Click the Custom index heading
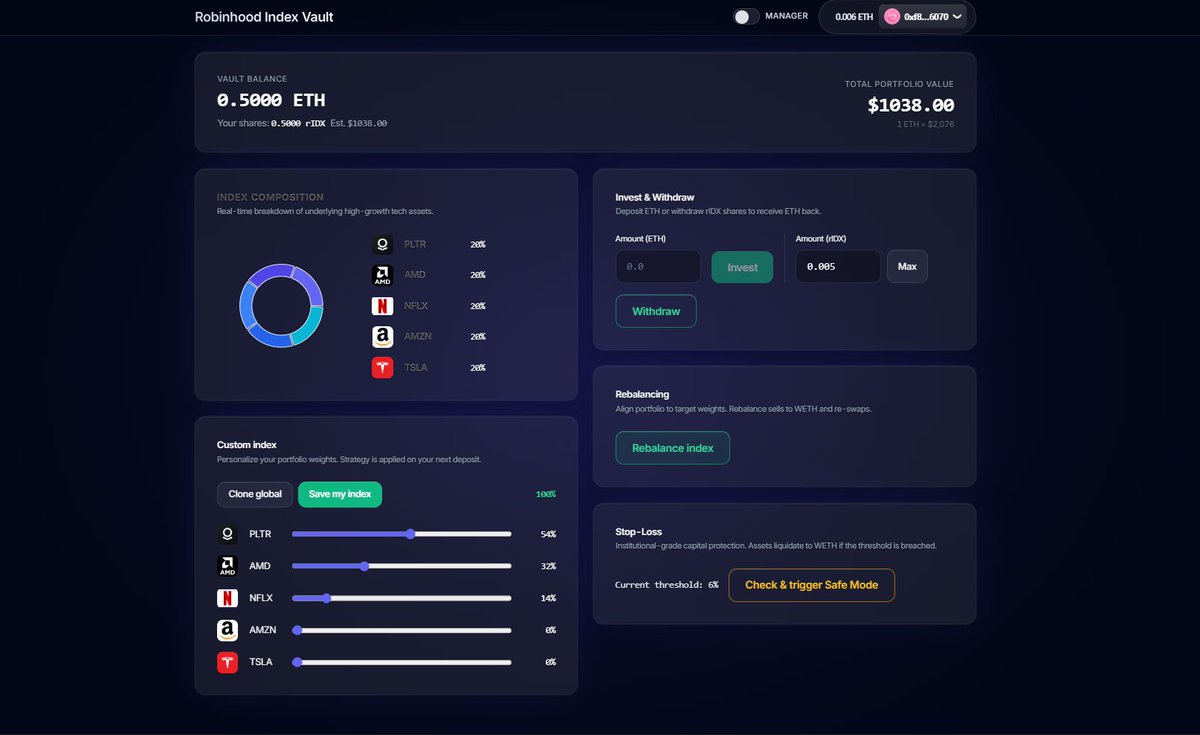Viewport: 1200px width, 735px height. [247, 444]
